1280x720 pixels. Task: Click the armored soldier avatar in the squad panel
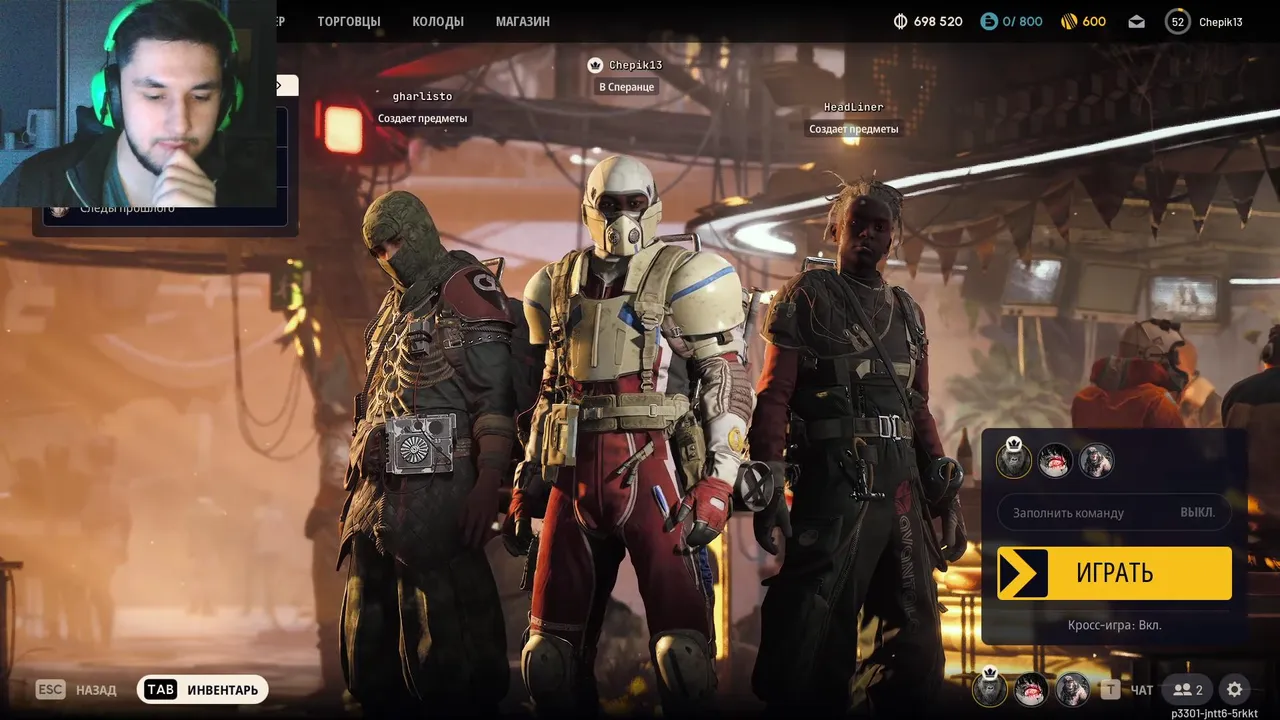(1096, 461)
